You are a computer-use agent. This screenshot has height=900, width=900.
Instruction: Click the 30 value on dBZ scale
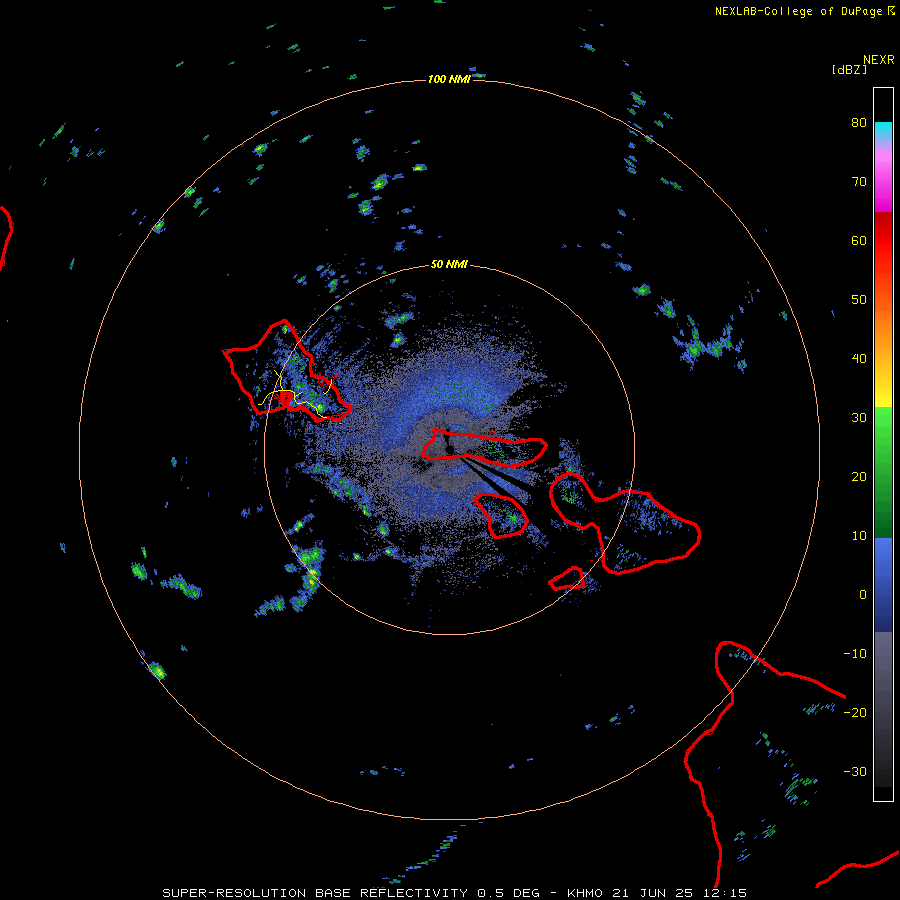tap(859, 418)
